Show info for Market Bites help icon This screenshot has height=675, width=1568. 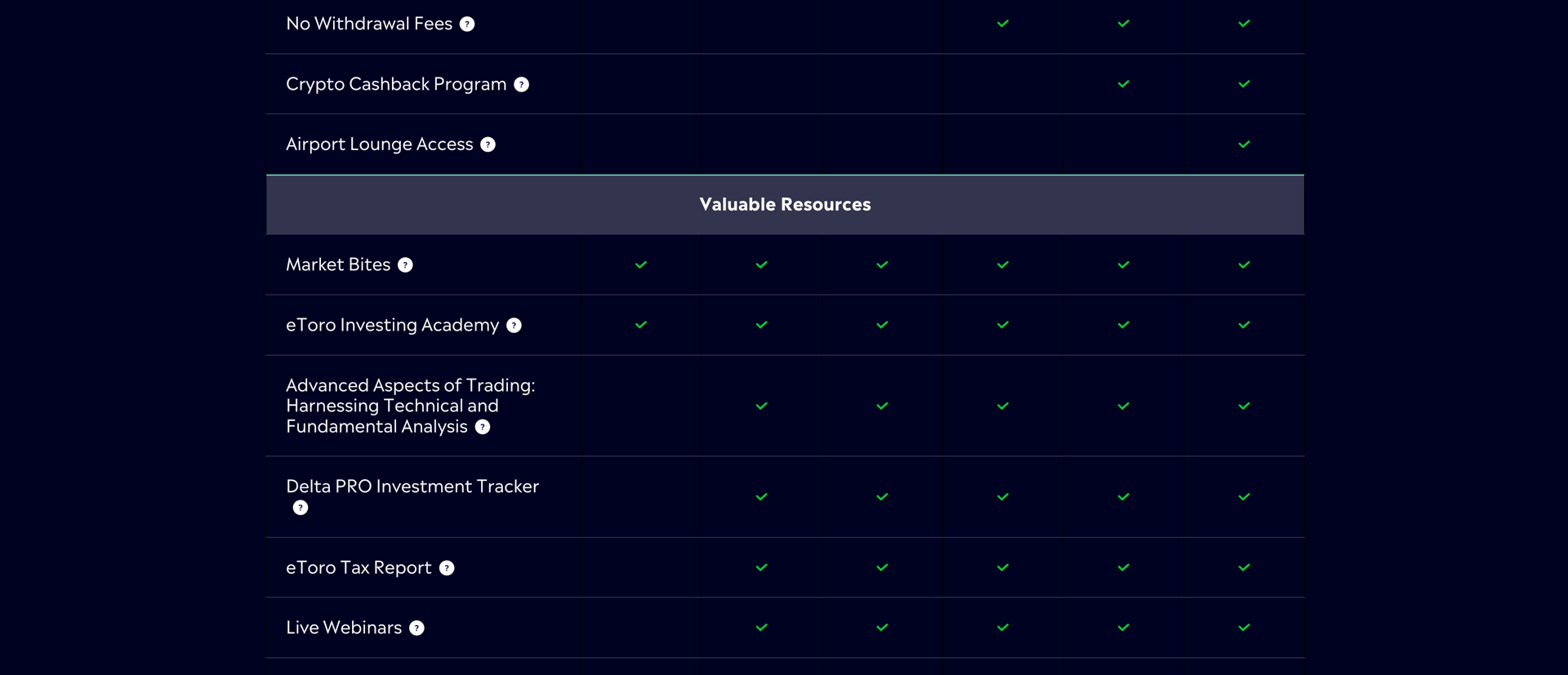[x=405, y=265]
